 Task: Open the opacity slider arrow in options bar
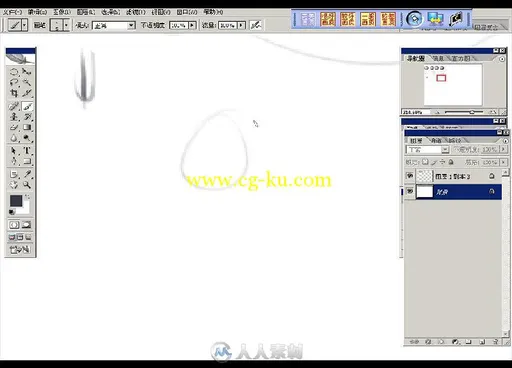(192, 25)
